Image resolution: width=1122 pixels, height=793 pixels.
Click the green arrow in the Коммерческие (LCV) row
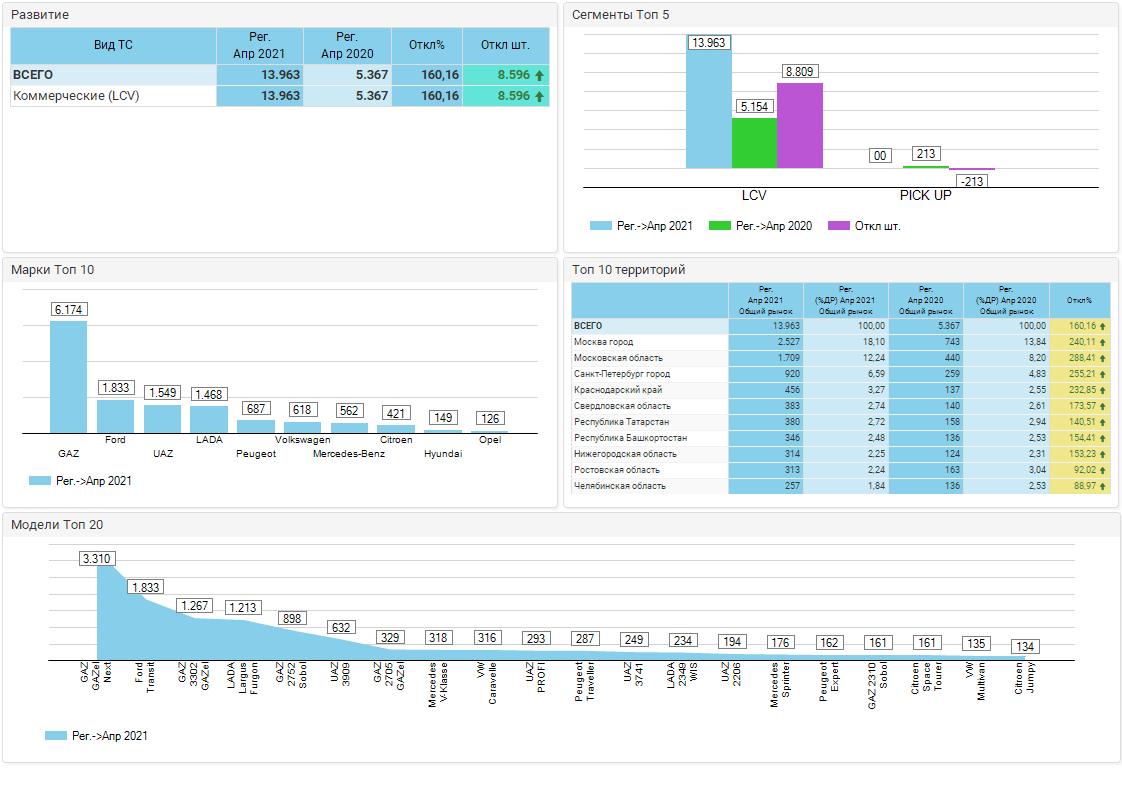point(540,96)
